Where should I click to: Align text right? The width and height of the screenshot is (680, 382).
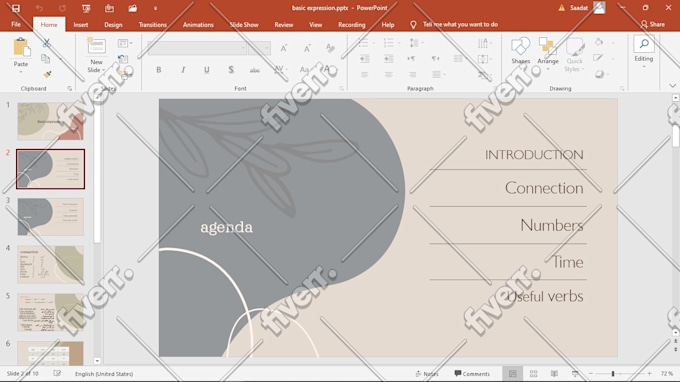pos(412,75)
